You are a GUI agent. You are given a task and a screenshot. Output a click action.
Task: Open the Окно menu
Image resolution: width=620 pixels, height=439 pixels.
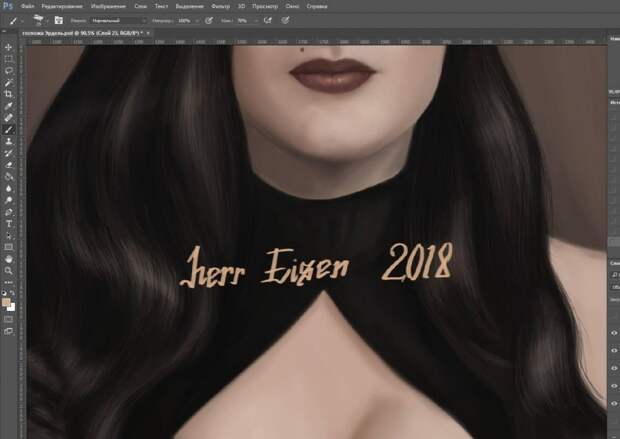[x=292, y=6]
